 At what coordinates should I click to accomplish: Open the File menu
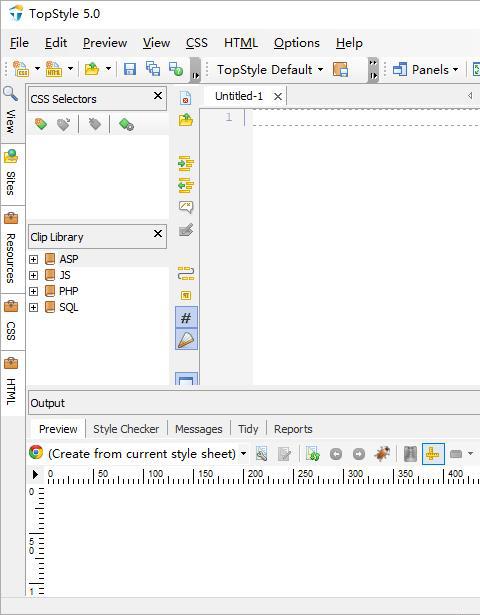pyautogui.click(x=19, y=43)
